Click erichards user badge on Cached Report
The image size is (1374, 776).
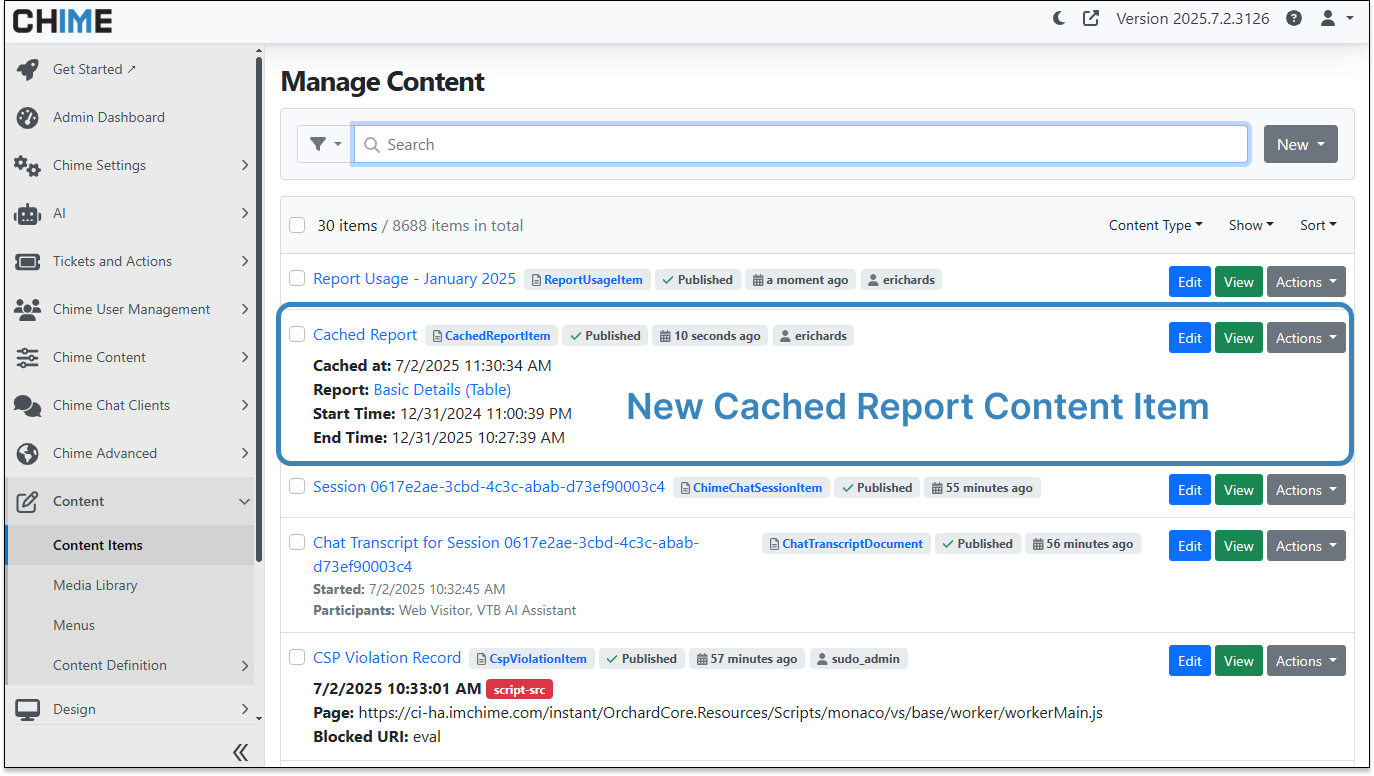tap(814, 336)
